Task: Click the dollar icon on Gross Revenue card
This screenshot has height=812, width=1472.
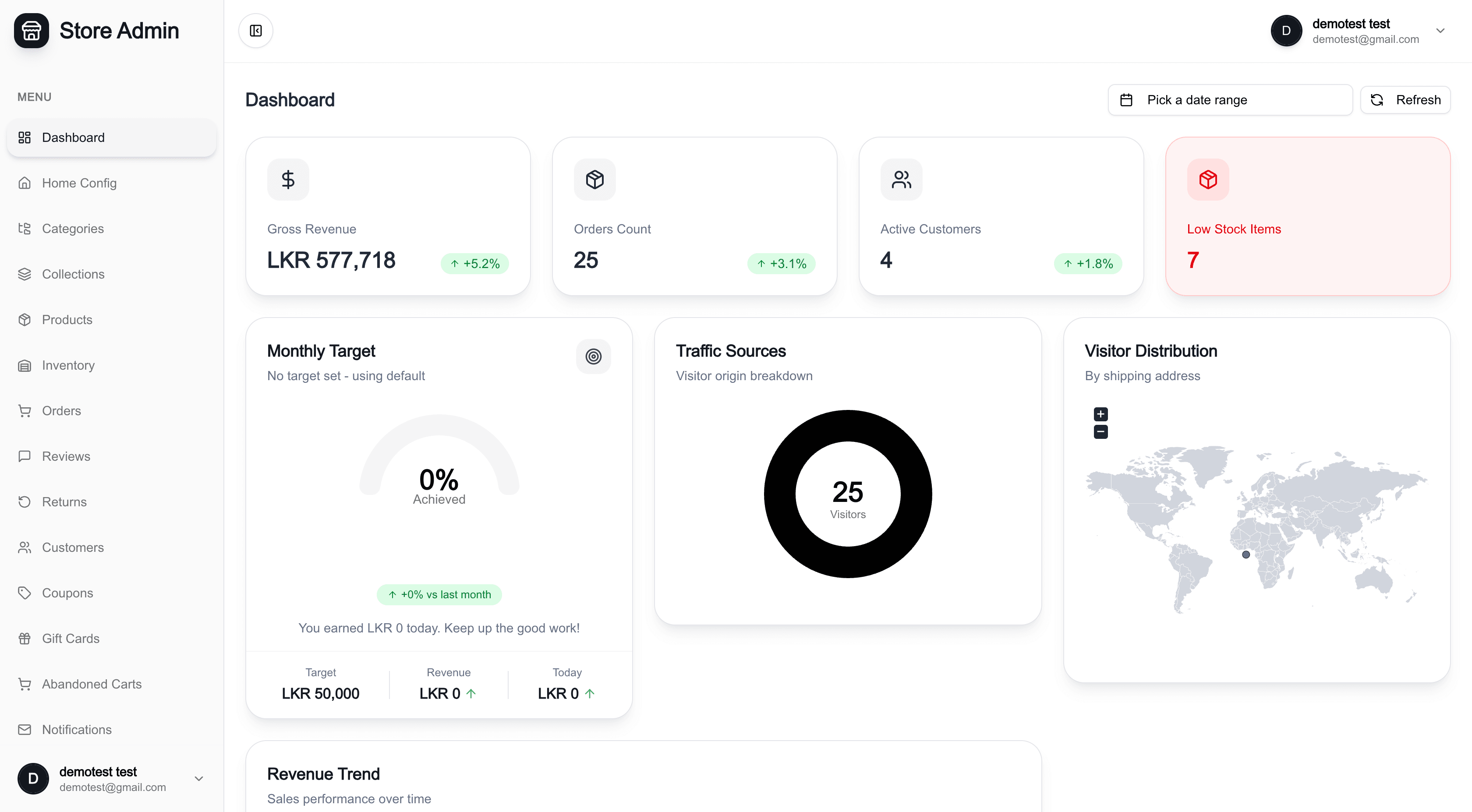Action: pyautogui.click(x=287, y=179)
